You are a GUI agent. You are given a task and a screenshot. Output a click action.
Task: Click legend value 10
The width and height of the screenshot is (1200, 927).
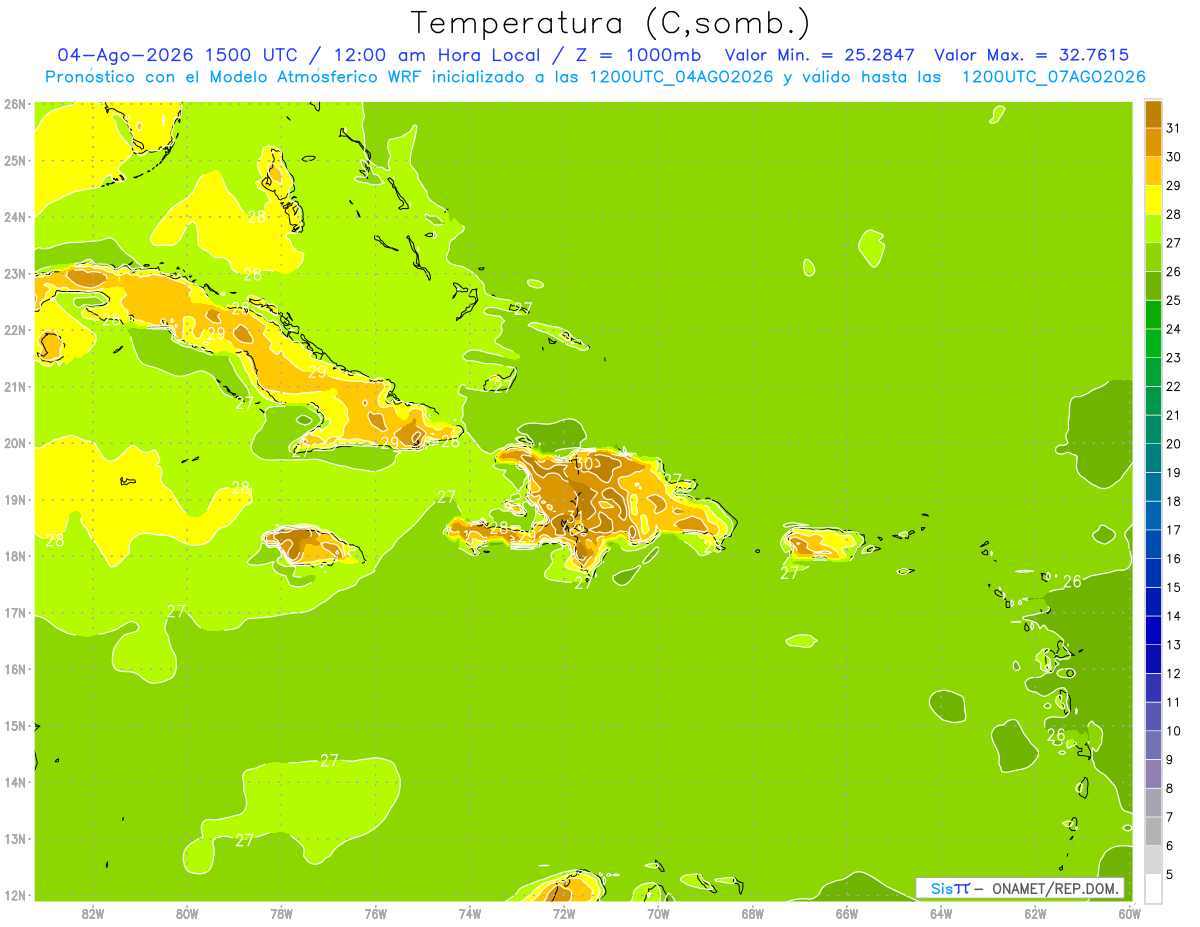point(1172,731)
